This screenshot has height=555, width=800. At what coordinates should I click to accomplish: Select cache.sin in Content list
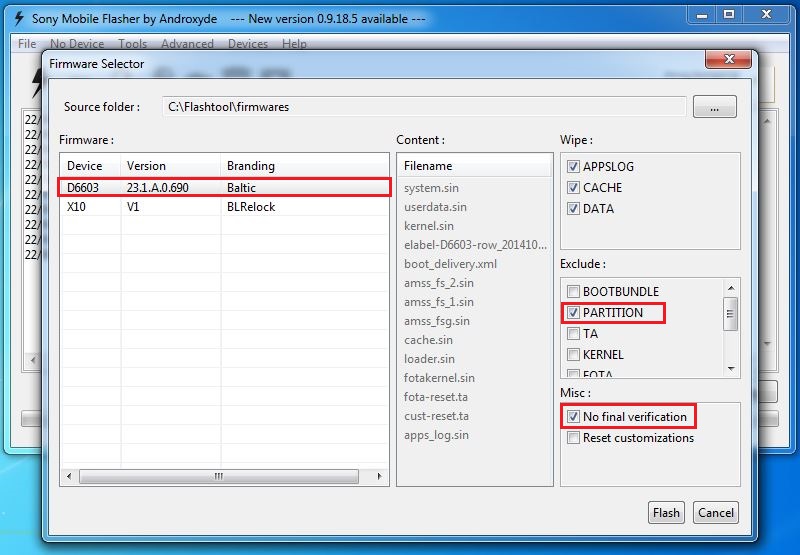(428, 340)
